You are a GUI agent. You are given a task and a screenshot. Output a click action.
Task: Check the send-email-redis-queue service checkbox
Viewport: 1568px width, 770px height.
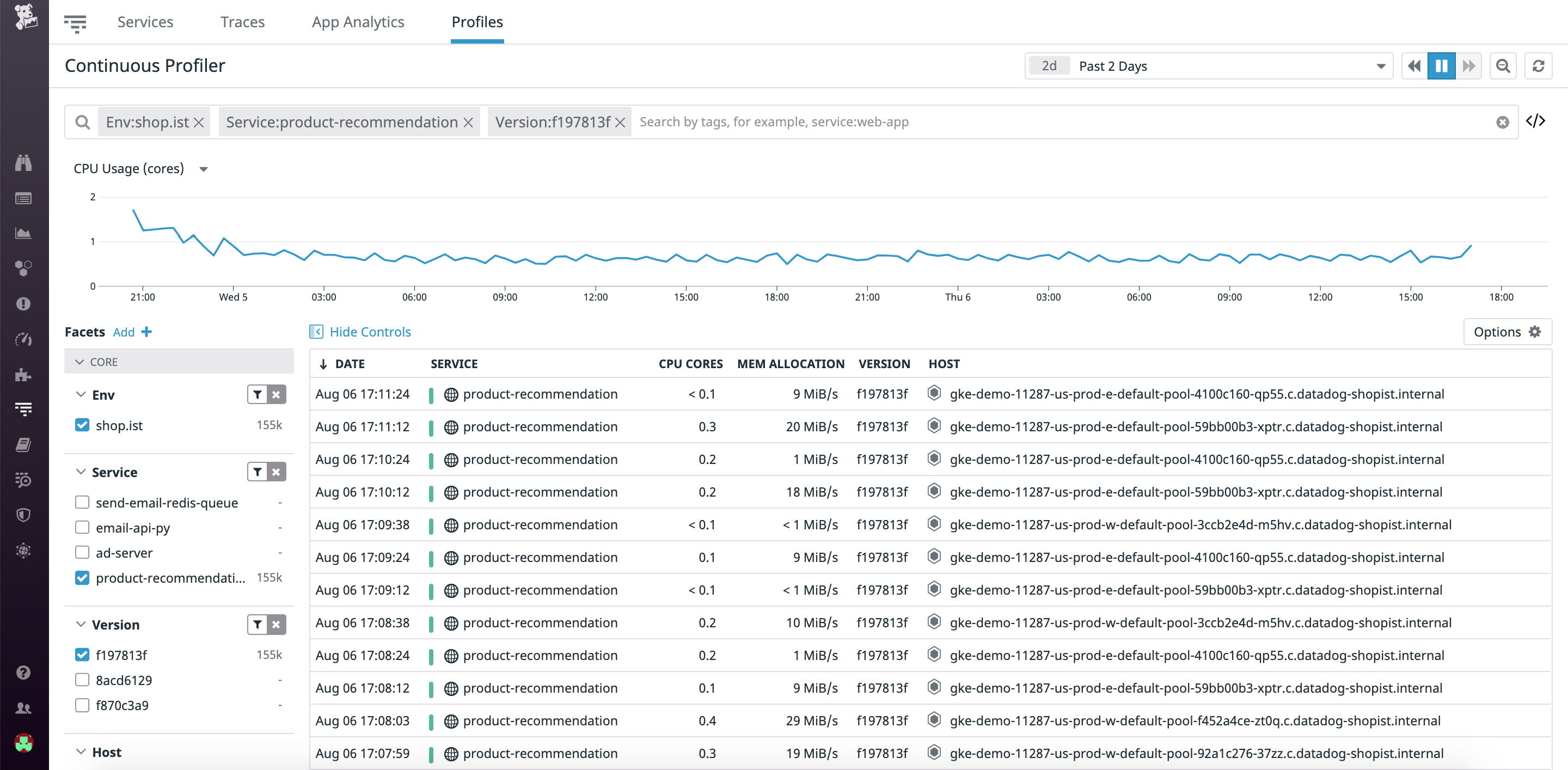coord(82,502)
